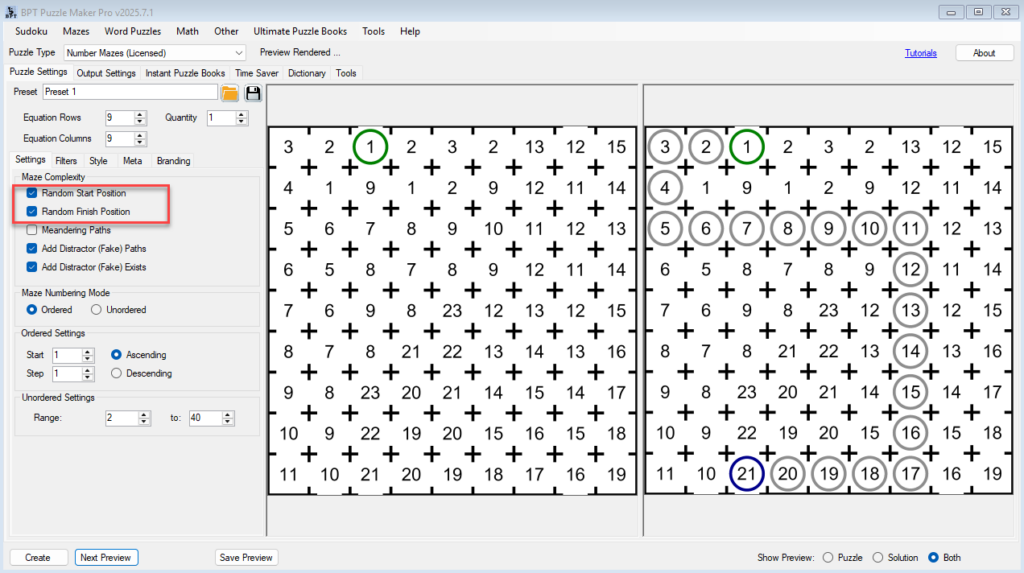The image size is (1024, 573).
Task: Click the open preset folder icon
Action: tap(230, 93)
